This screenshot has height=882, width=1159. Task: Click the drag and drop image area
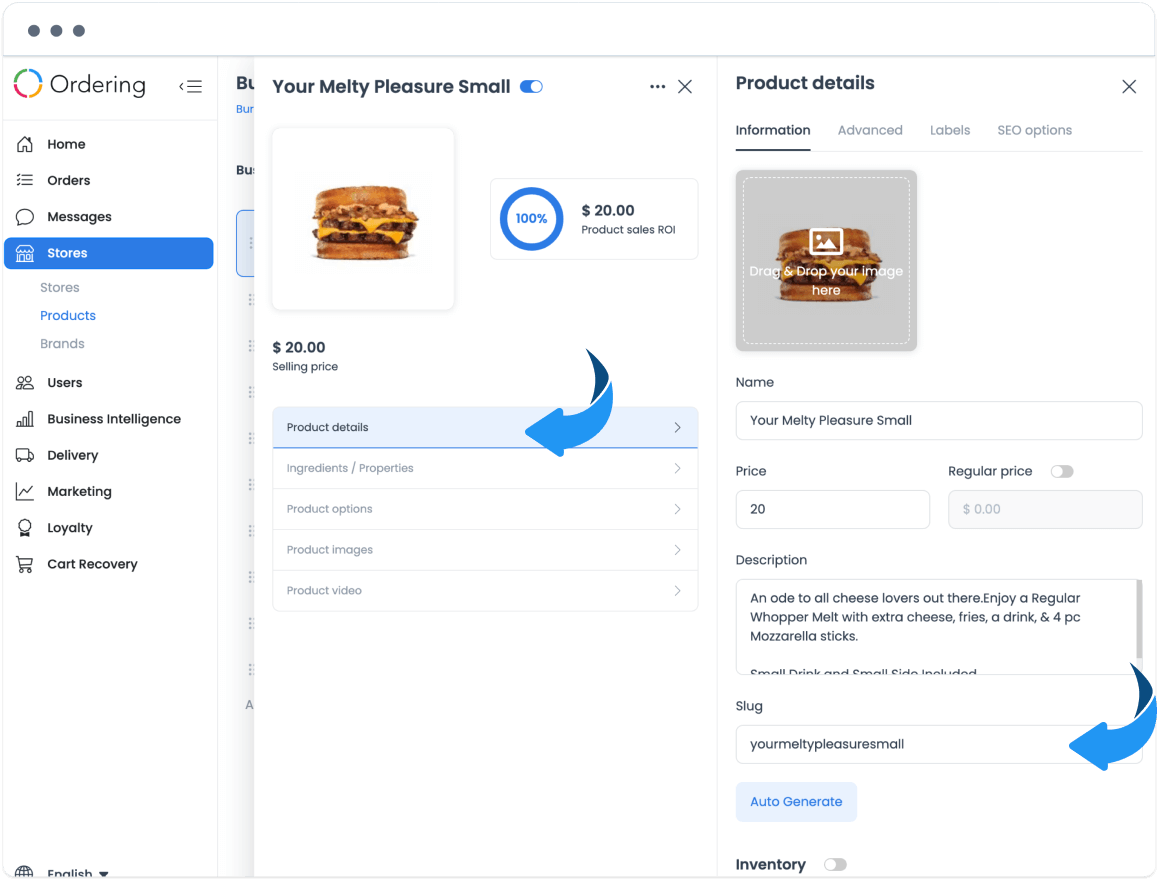coord(826,260)
